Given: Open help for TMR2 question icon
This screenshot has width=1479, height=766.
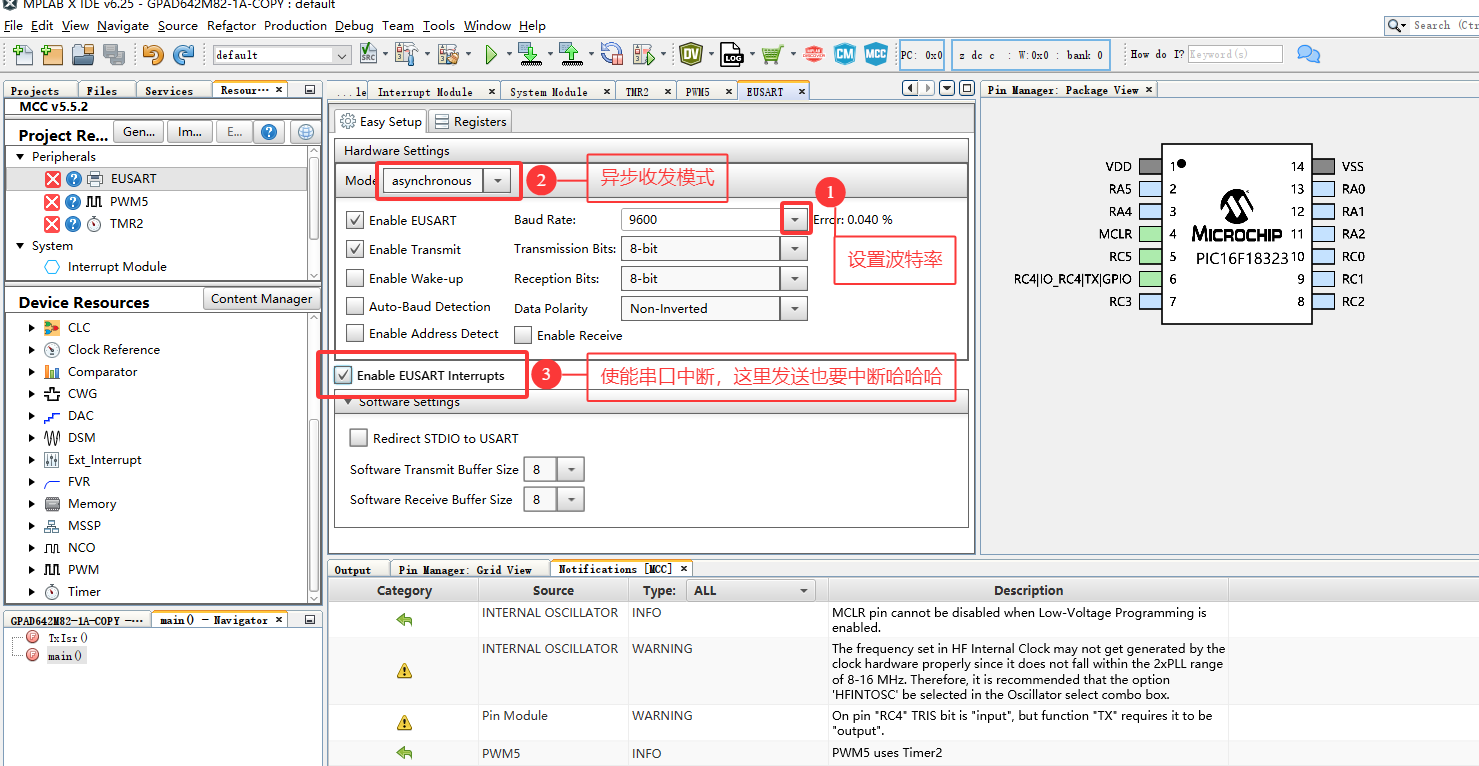Looking at the screenshot, I should pos(73,223).
